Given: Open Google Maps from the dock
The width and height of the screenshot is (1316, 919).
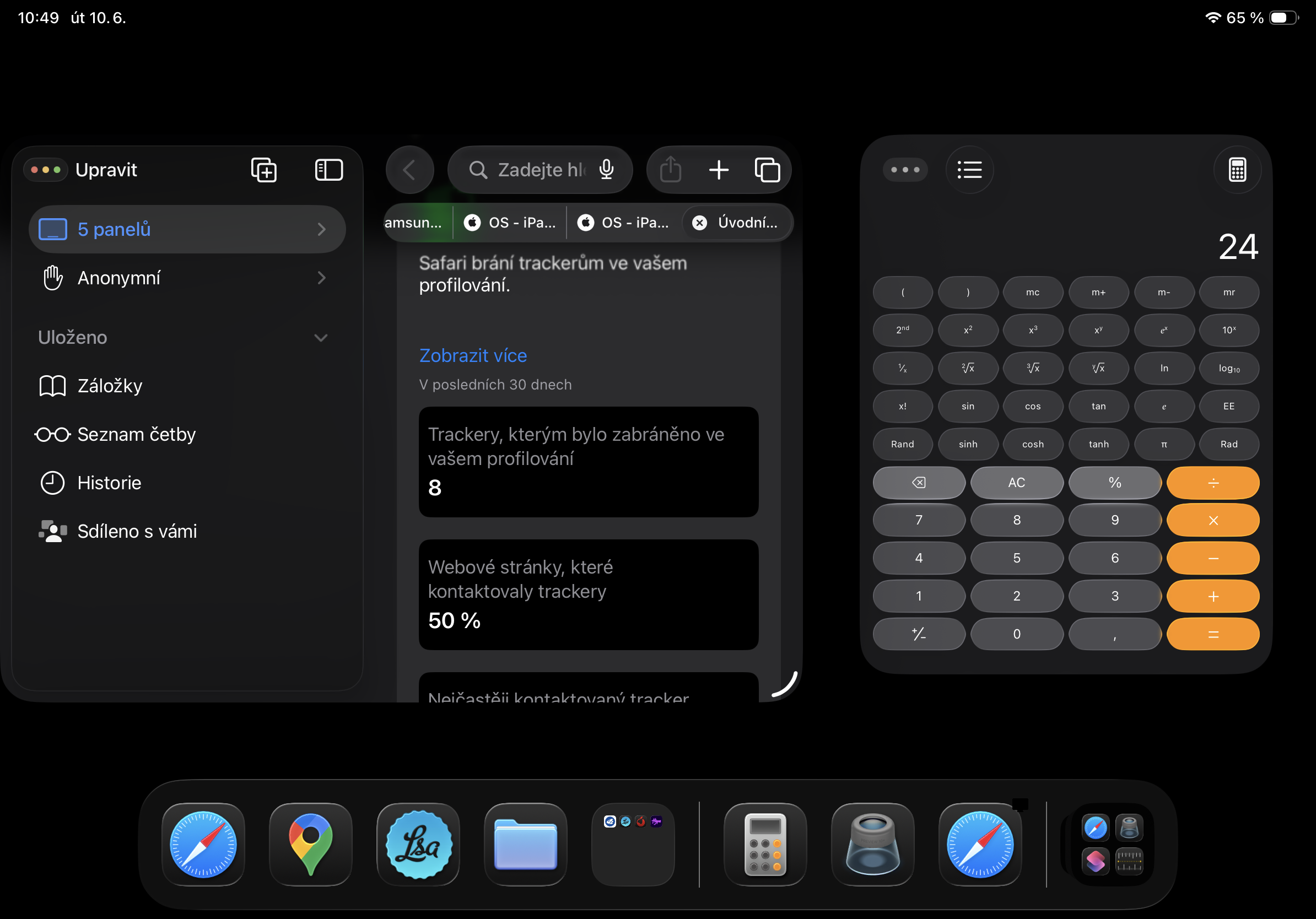Looking at the screenshot, I should pos(310,845).
